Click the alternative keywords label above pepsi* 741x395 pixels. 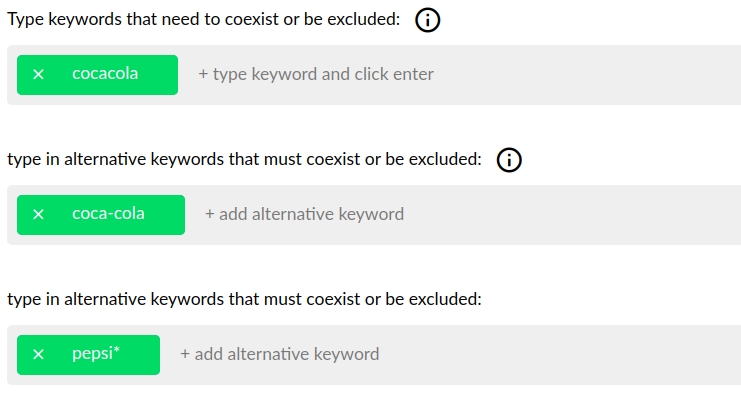coord(244,299)
